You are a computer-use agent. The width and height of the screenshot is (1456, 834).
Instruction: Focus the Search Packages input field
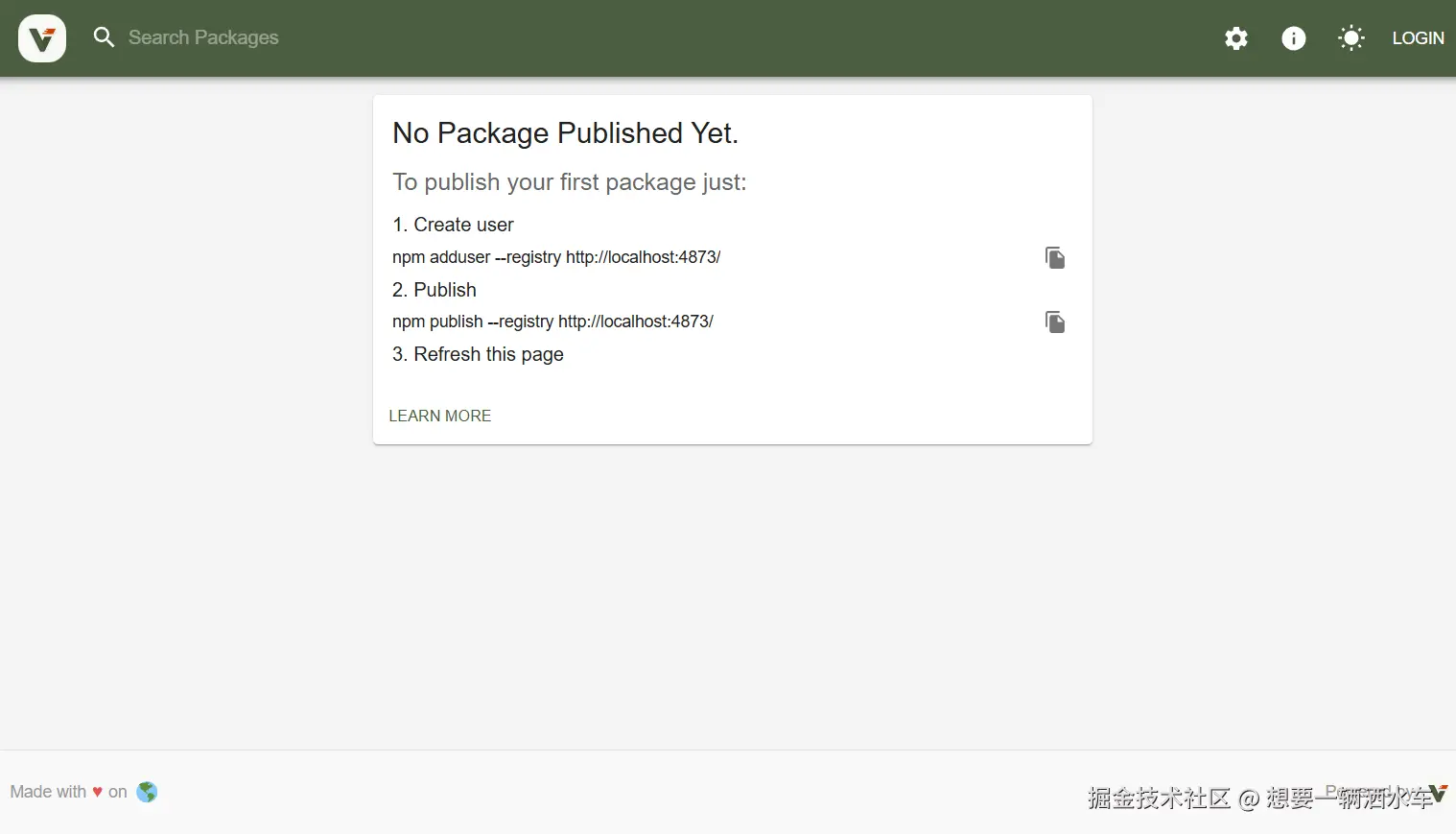point(203,37)
